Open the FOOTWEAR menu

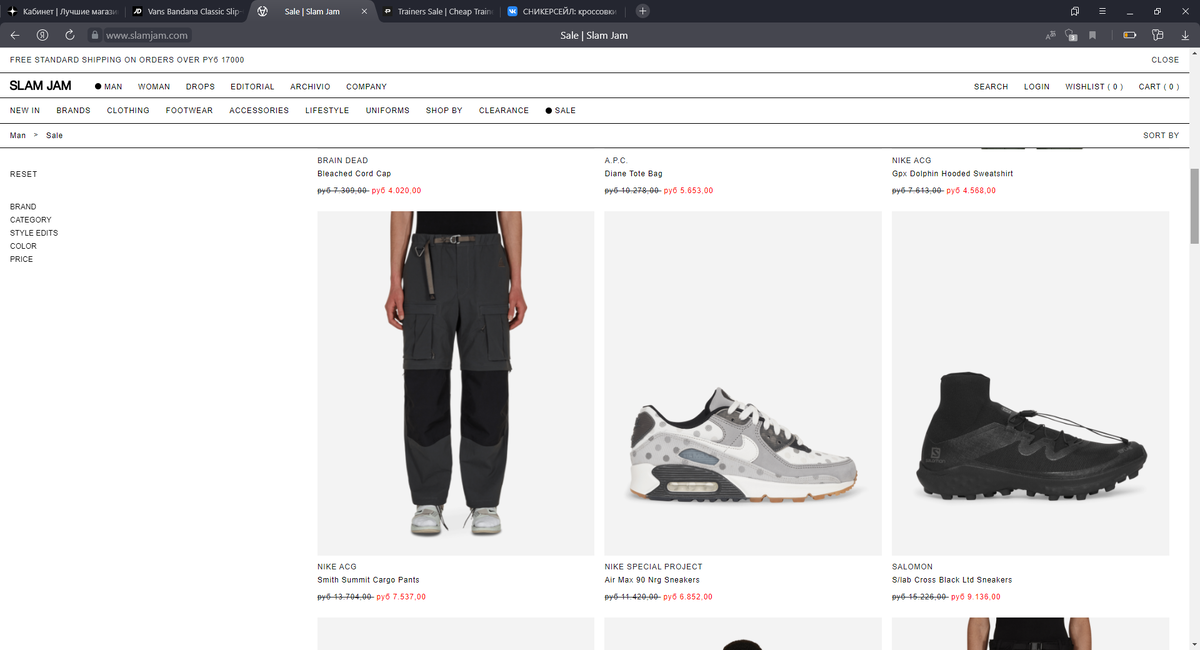[x=189, y=111]
